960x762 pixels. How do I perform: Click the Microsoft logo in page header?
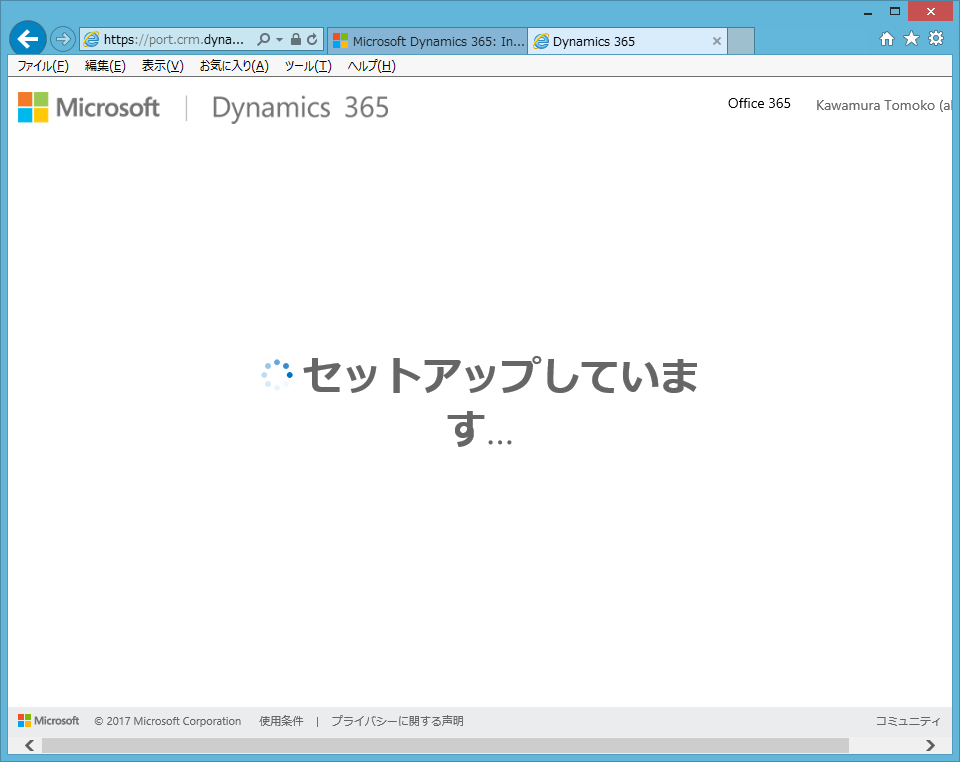(89, 107)
